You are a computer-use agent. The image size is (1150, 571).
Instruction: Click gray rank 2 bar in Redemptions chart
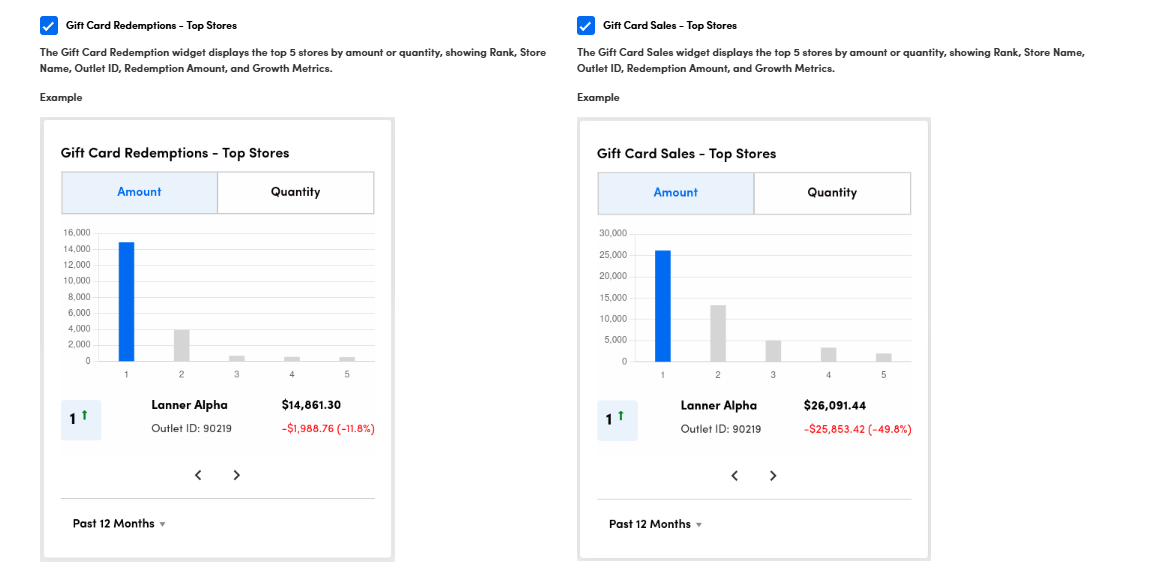point(182,345)
